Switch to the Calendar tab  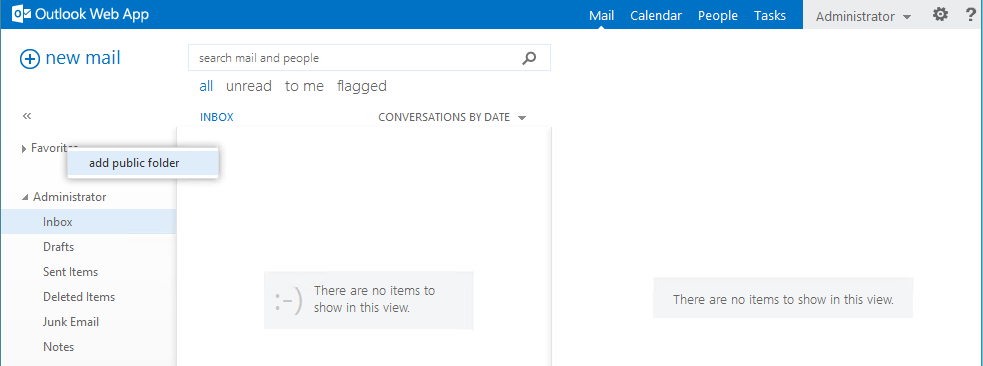point(656,16)
